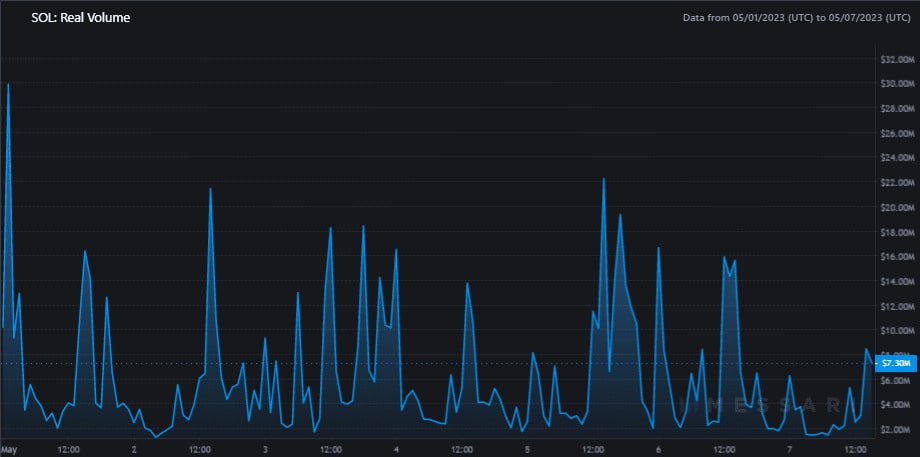Select the "6" date label on x-axis
The width and height of the screenshot is (920, 457).
[659, 450]
